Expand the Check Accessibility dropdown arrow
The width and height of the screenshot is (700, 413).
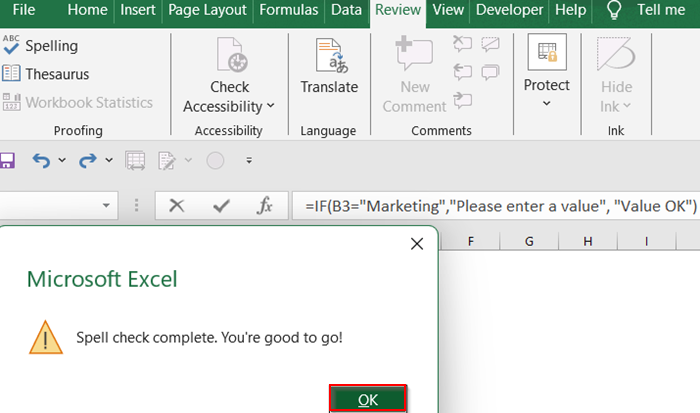point(271,106)
